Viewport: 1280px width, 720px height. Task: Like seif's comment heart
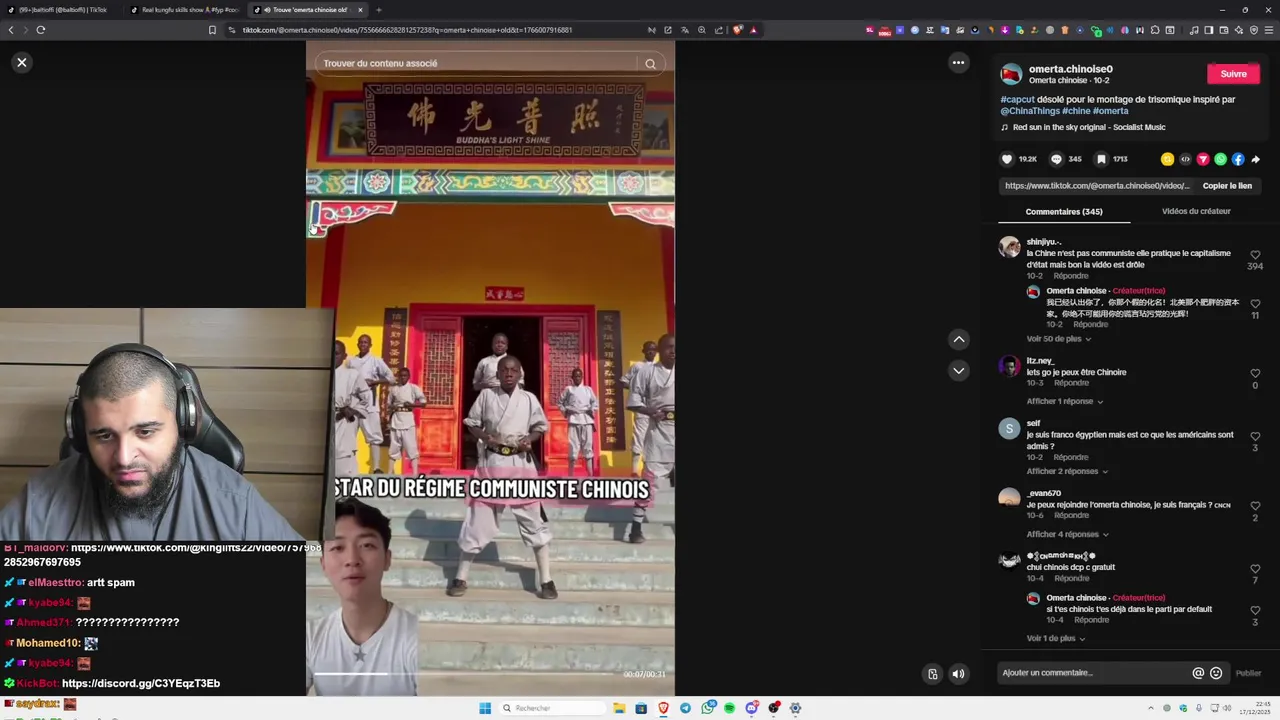coord(1255,437)
